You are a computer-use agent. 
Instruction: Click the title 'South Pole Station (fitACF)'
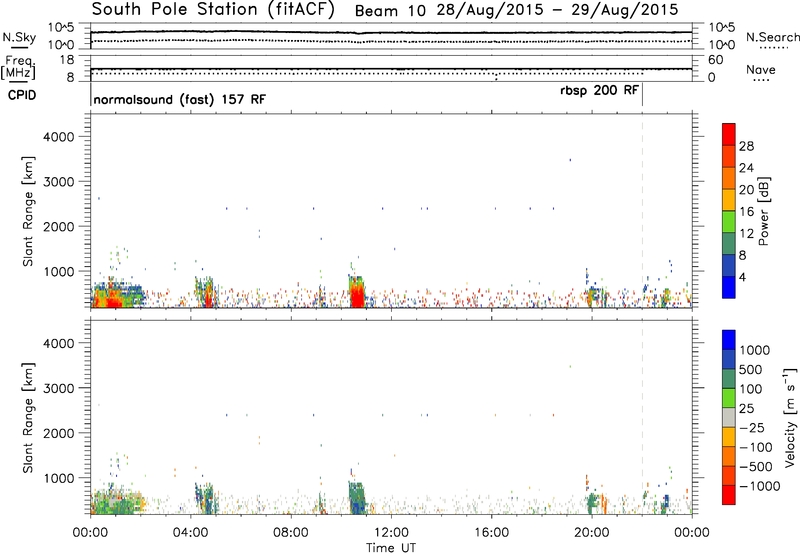point(213,10)
